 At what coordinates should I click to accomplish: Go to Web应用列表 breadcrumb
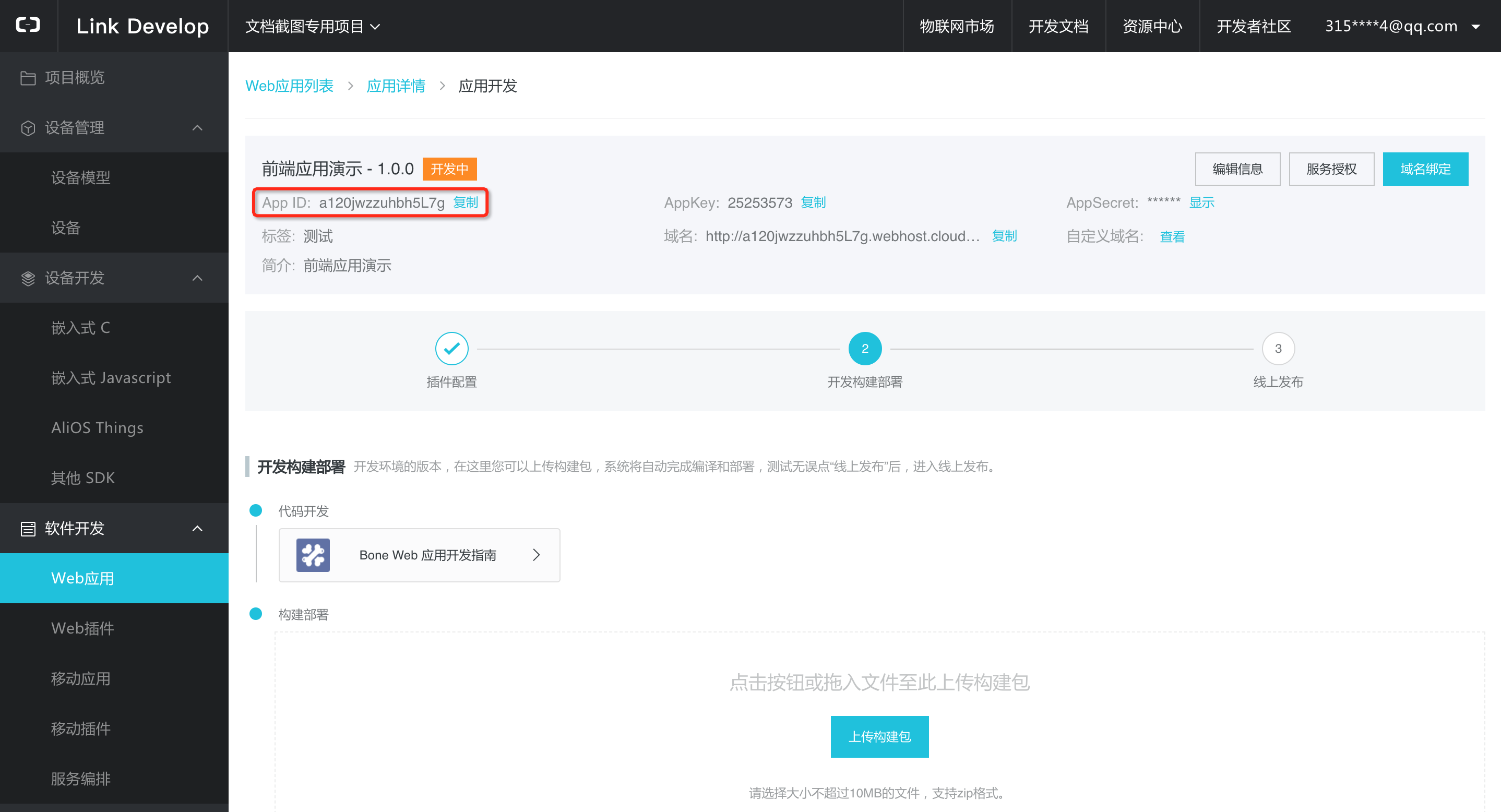[289, 86]
